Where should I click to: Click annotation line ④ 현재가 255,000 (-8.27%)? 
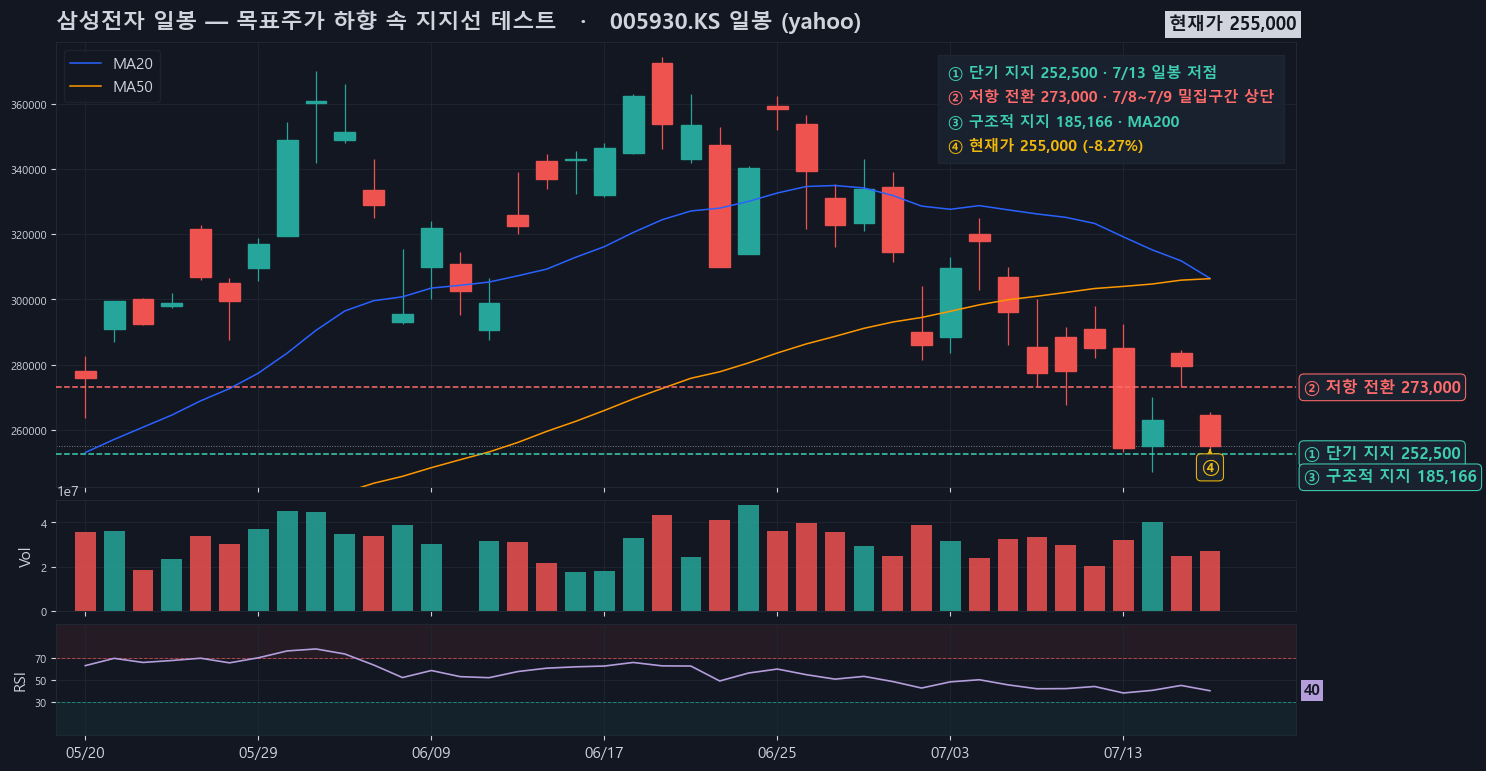(x=1045, y=146)
